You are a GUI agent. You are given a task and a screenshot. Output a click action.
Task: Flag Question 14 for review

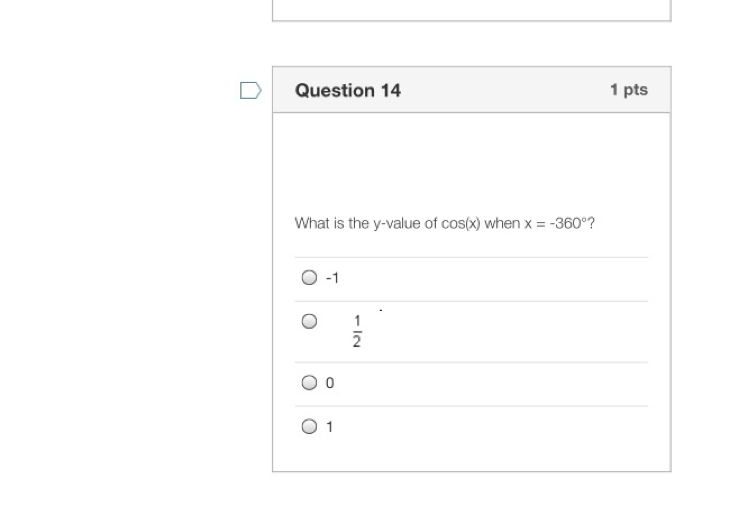[x=251, y=91]
